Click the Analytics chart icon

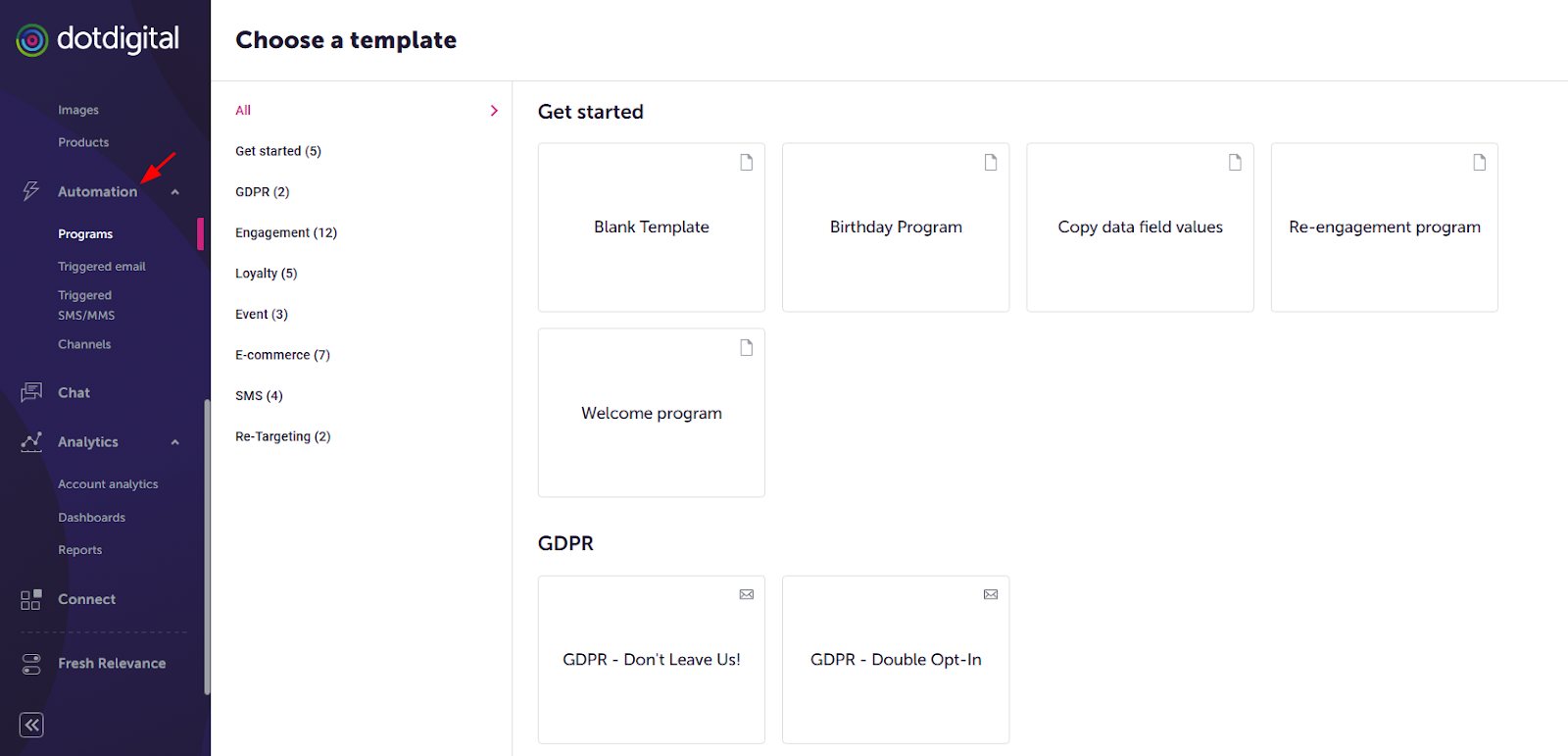coord(30,441)
